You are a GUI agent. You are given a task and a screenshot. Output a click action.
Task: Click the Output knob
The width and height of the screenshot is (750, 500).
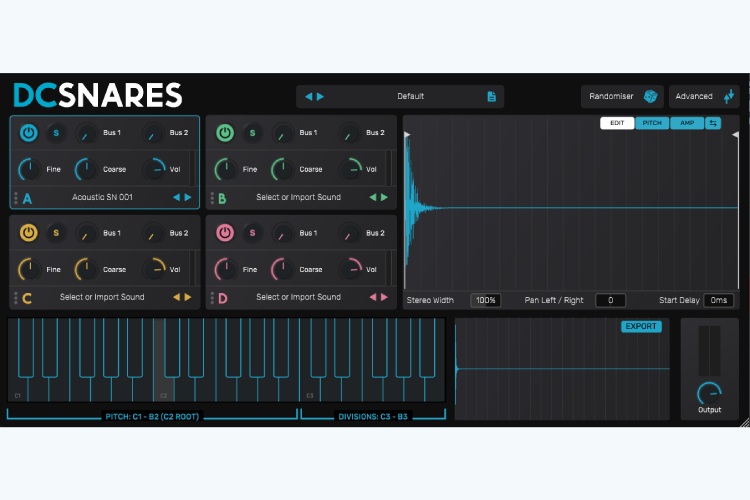pyautogui.click(x=709, y=394)
